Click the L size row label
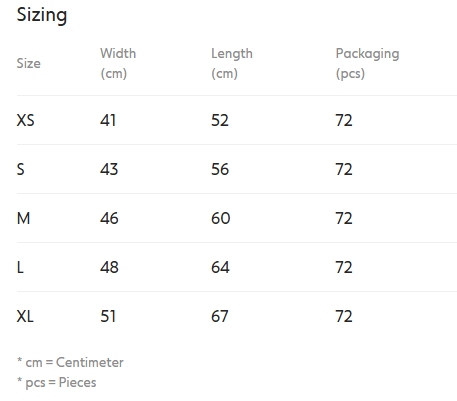Screen dimensions: 457x401 tap(20, 267)
